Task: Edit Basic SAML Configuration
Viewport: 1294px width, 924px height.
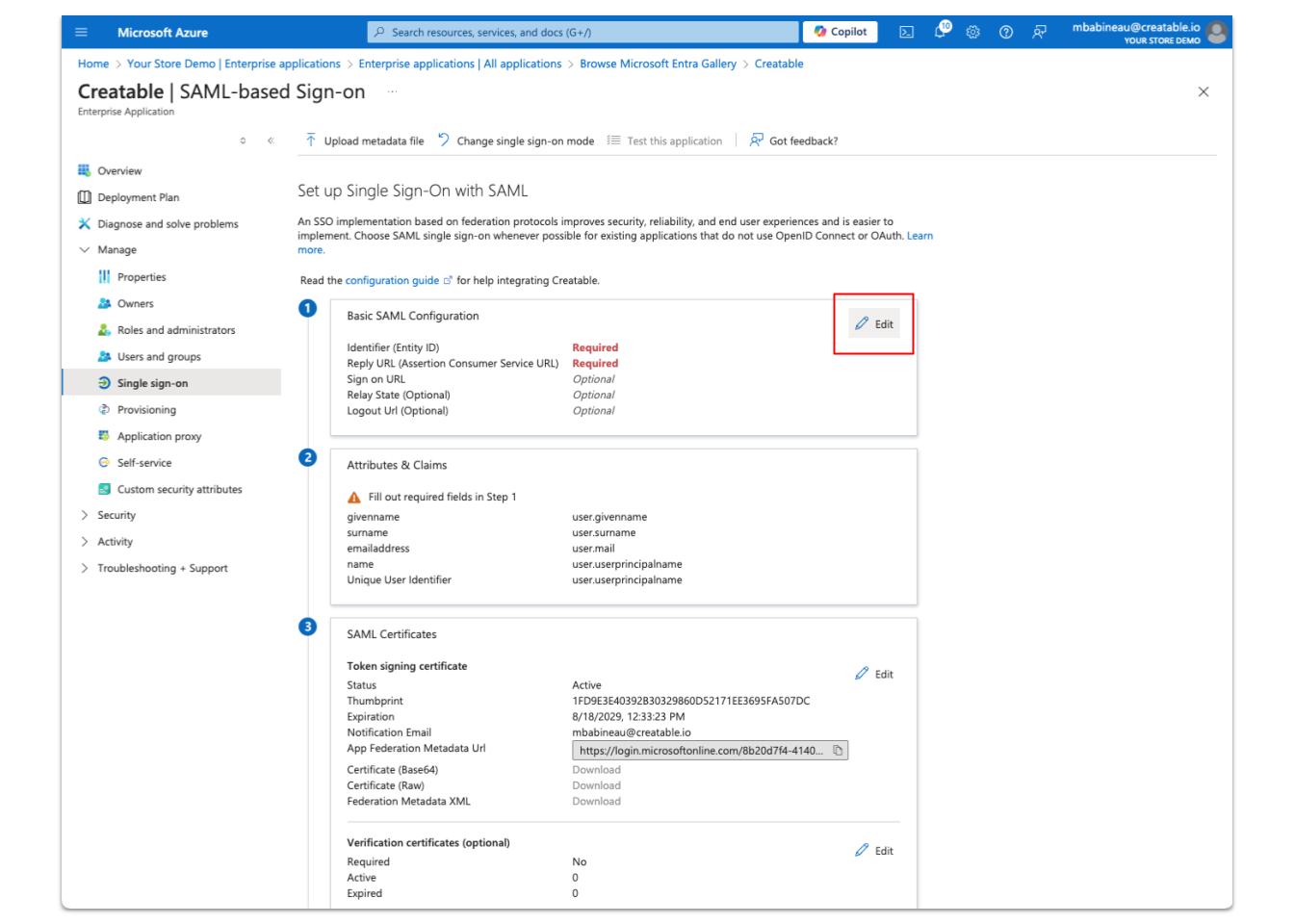Action: (x=874, y=324)
